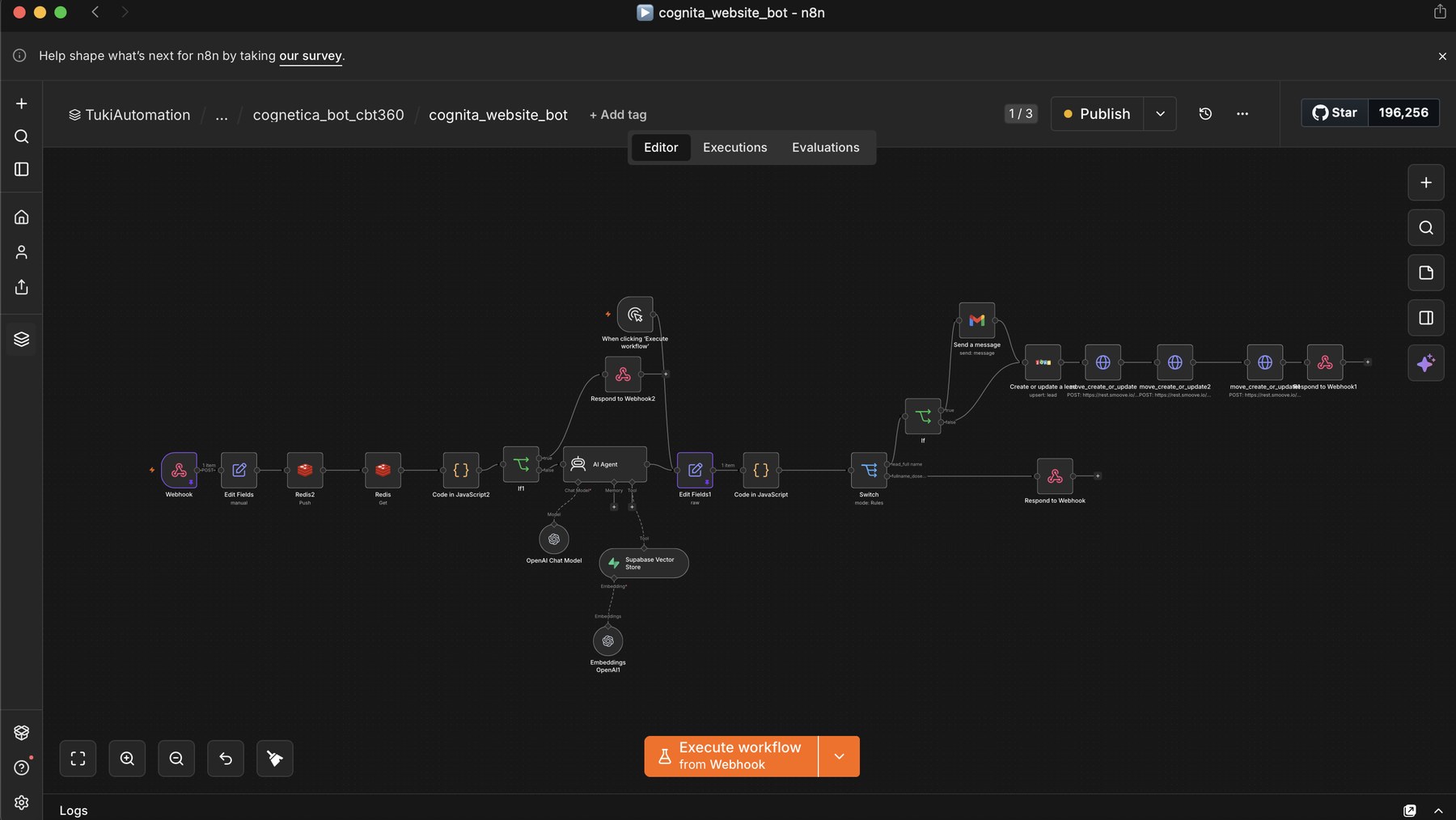
Task: Select the Supabase Vector Store node
Action: coord(644,563)
